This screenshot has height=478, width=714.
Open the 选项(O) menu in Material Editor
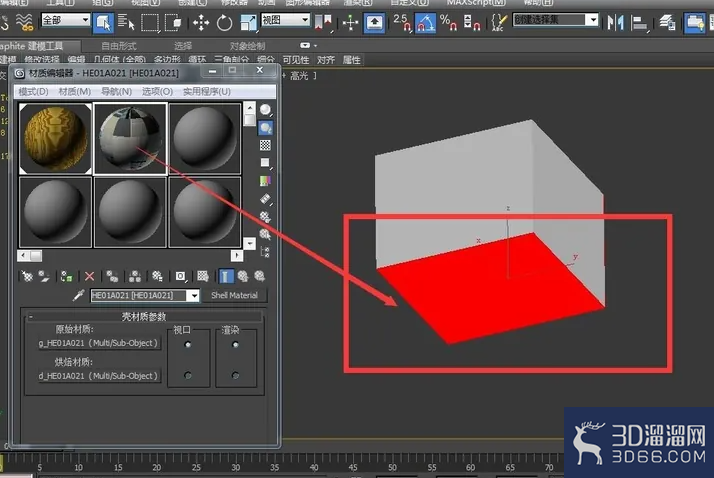pyautogui.click(x=158, y=92)
